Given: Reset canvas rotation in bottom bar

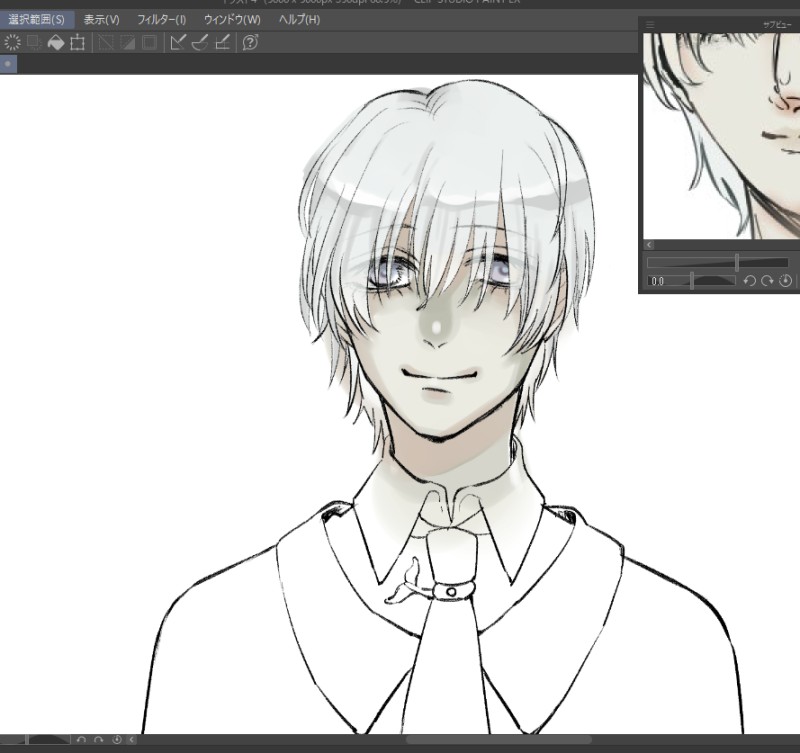Looking at the screenshot, I should click(117, 740).
